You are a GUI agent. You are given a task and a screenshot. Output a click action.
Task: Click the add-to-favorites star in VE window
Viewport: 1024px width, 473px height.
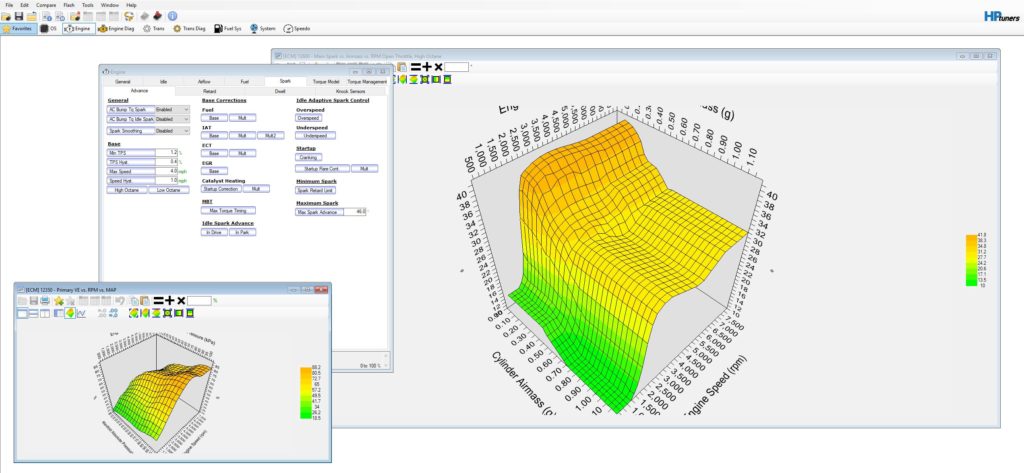(61, 300)
